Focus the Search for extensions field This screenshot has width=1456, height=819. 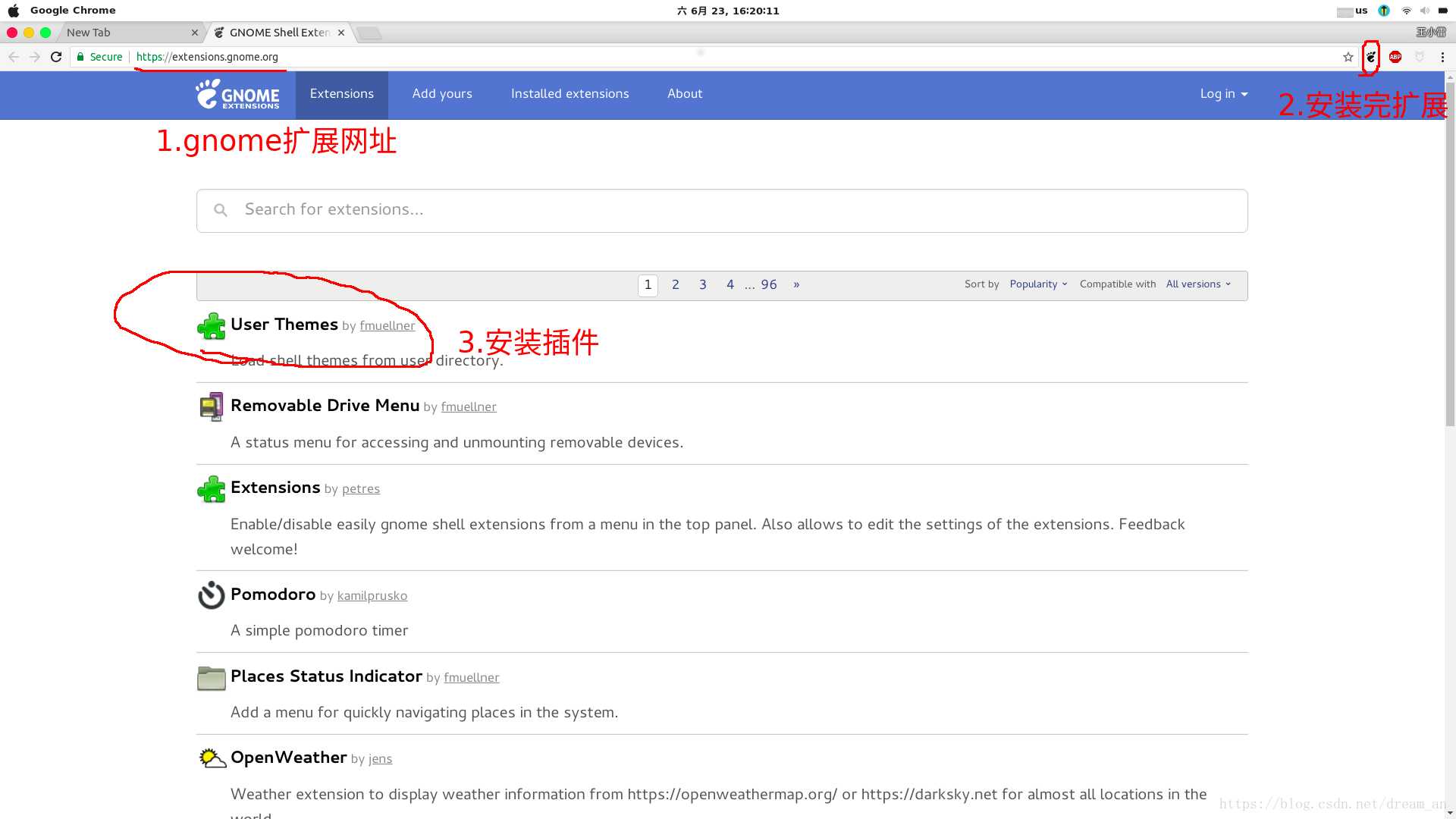[x=722, y=211]
